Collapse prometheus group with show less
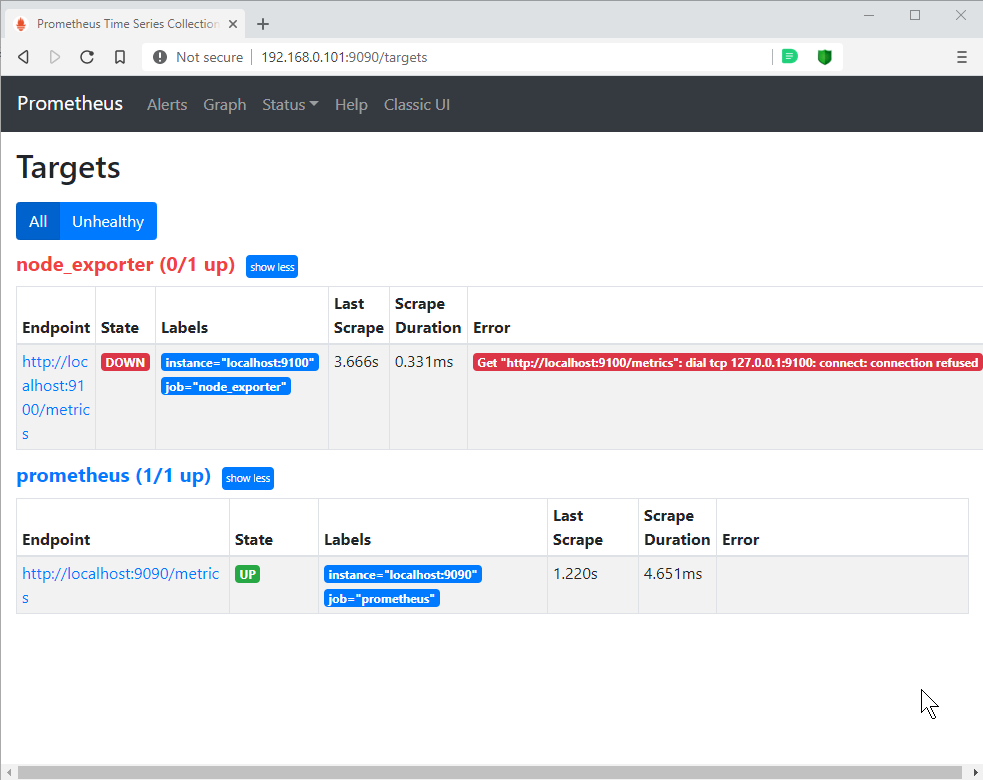983x780 pixels. click(x=248, y=478)
